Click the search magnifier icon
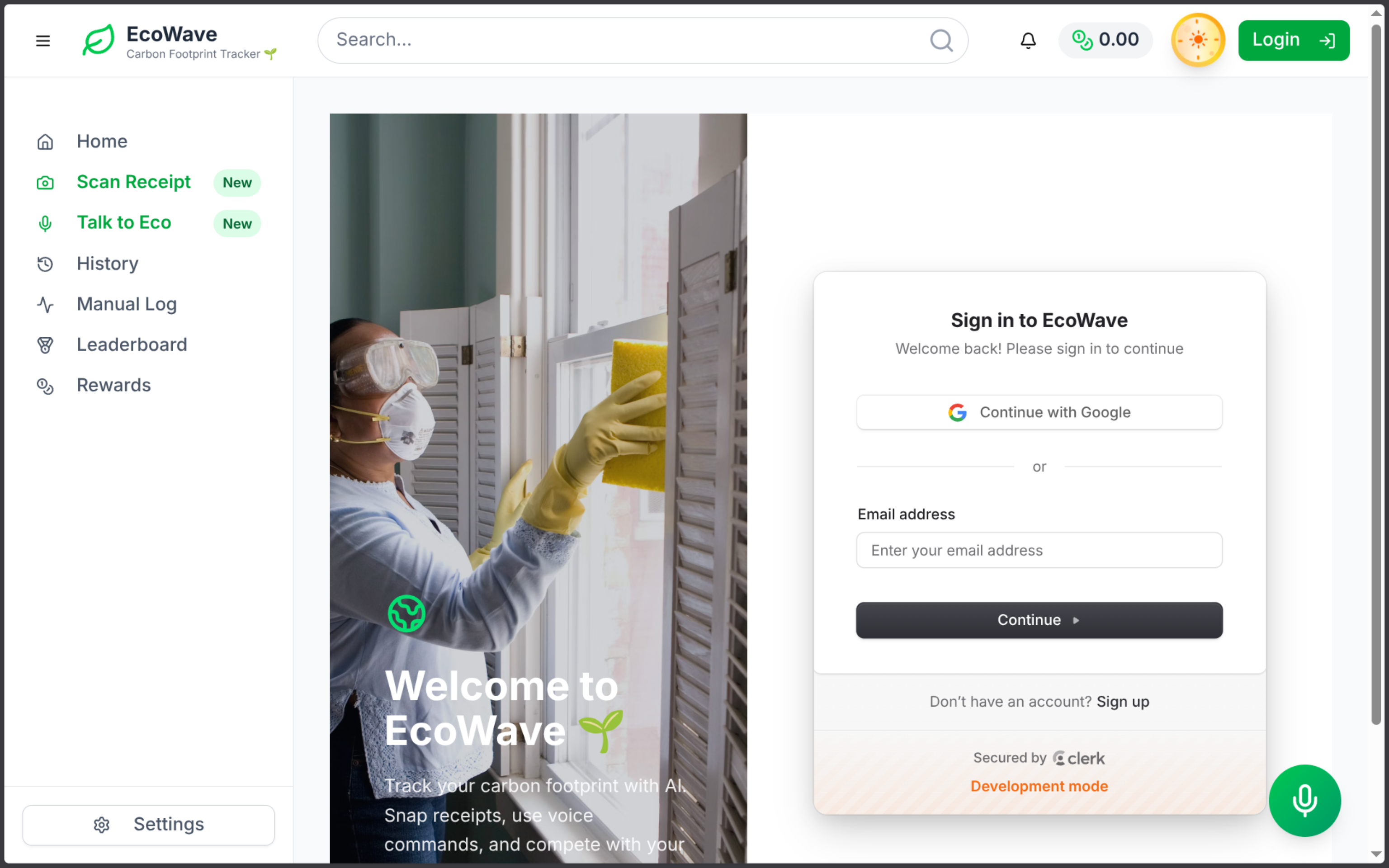 tap(941, 40)
